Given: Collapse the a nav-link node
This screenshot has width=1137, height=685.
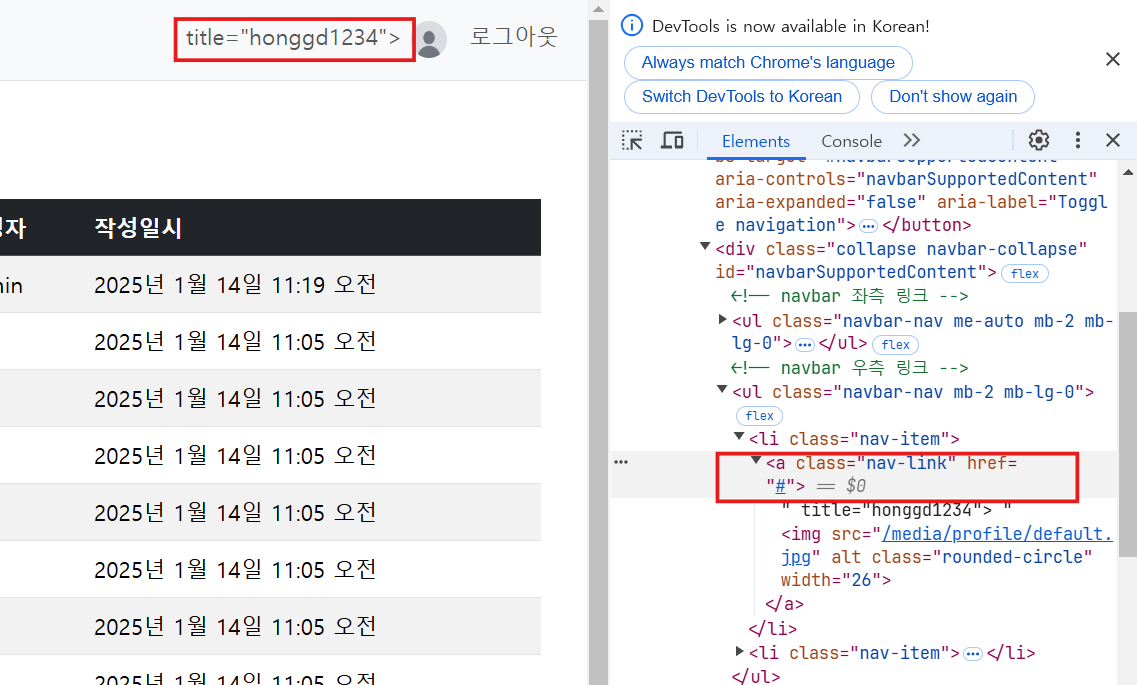Looking at the screenshot, I should 756,460.
